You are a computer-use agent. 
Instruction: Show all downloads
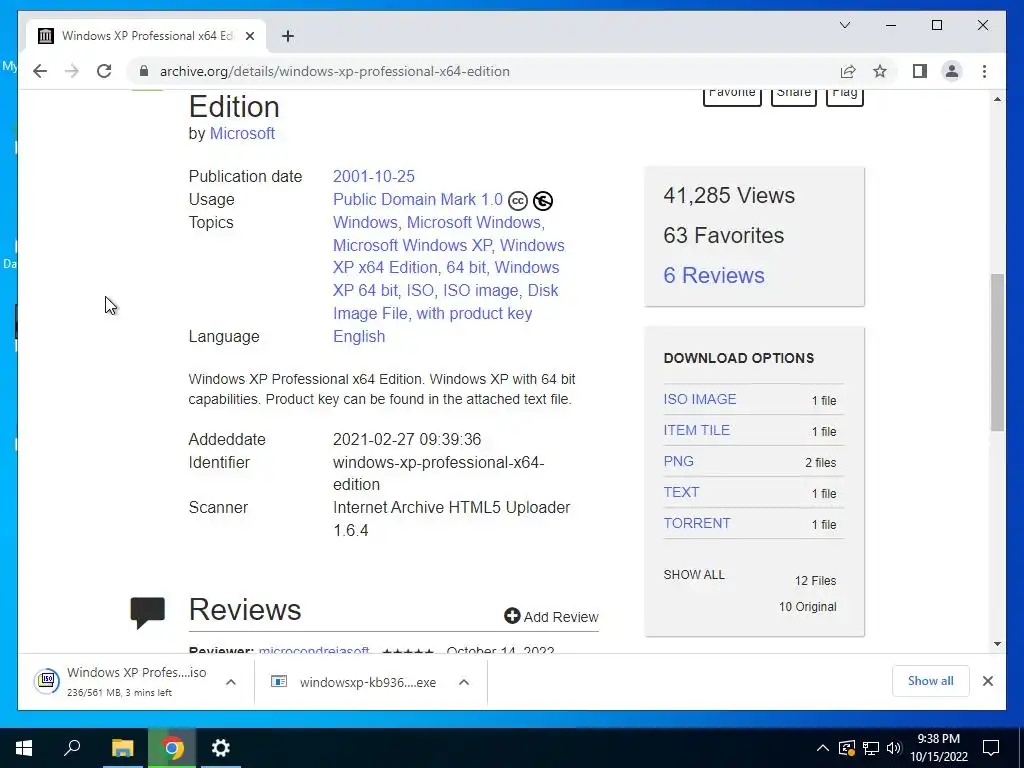tap(930, 681)
